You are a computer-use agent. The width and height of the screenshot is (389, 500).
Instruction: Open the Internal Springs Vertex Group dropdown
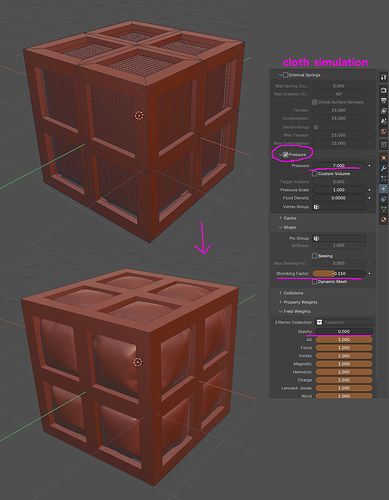(339, 127)
